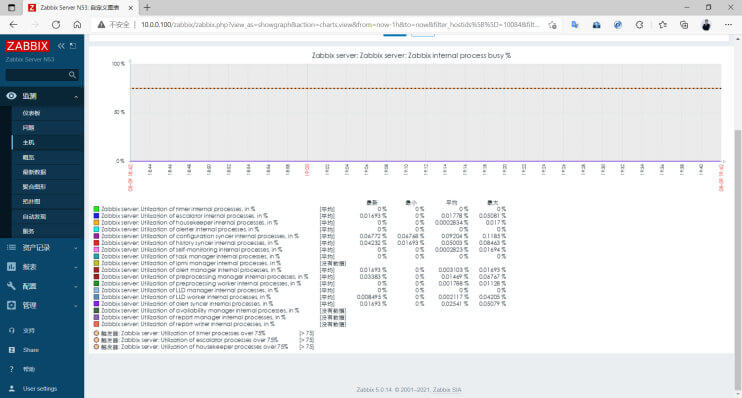Click the Share Z icon
The height and width of the screenshot is (398, 742).
pos(12,350)
